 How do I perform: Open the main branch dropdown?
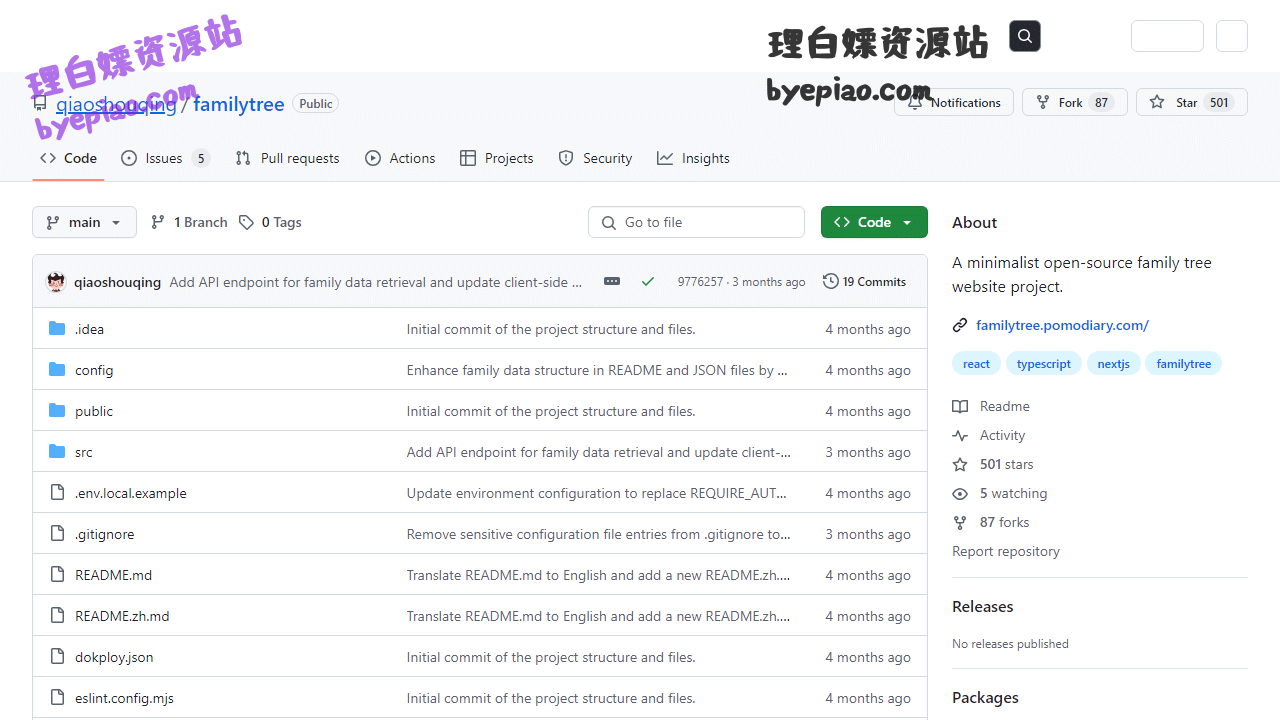[x=84, y=222]
